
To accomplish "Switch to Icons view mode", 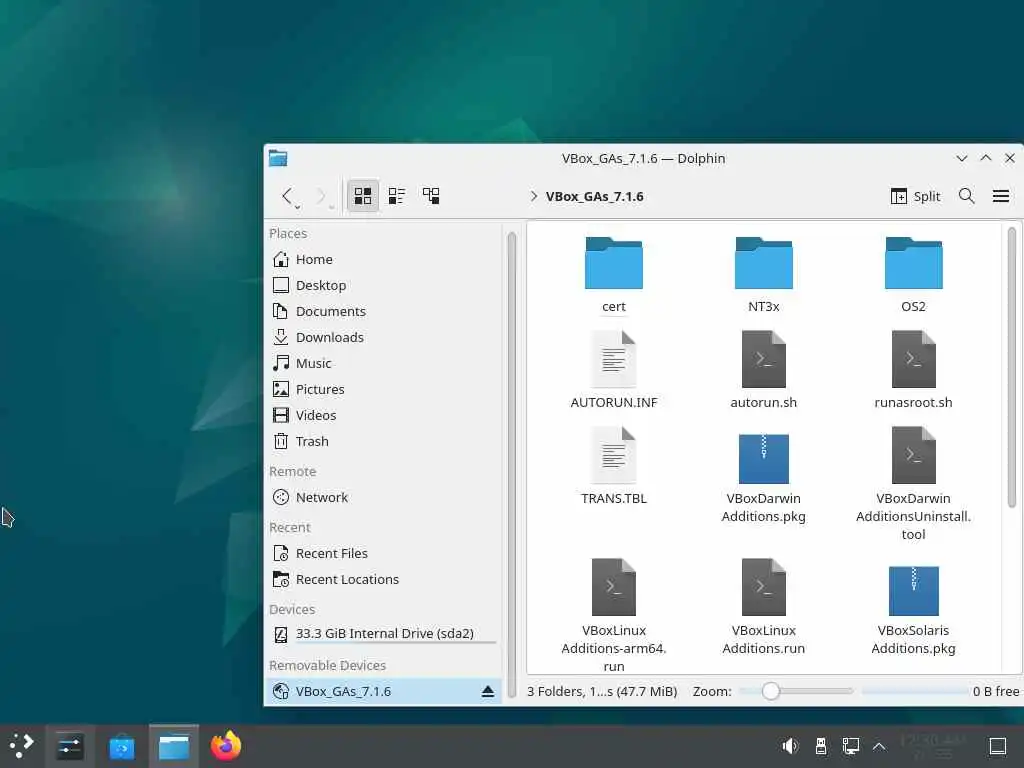I will pos(362,196).
